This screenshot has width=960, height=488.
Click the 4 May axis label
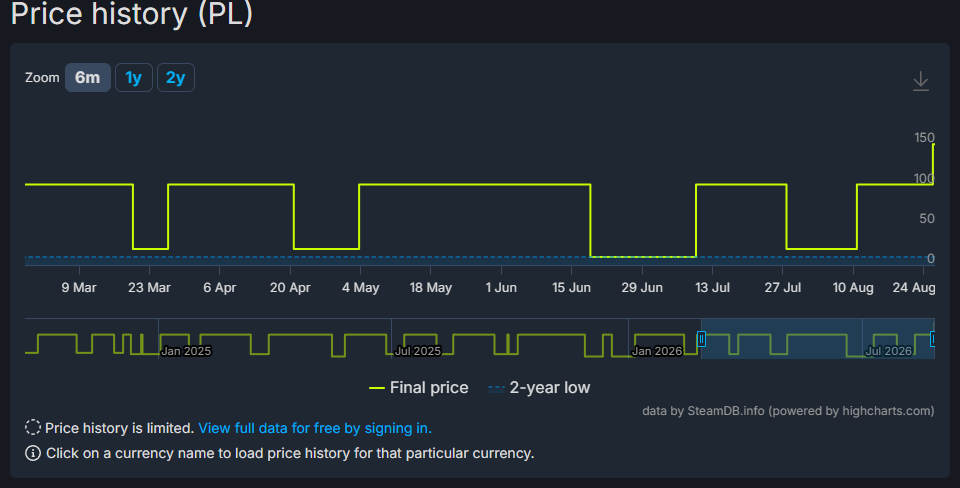tap(361, 287)
